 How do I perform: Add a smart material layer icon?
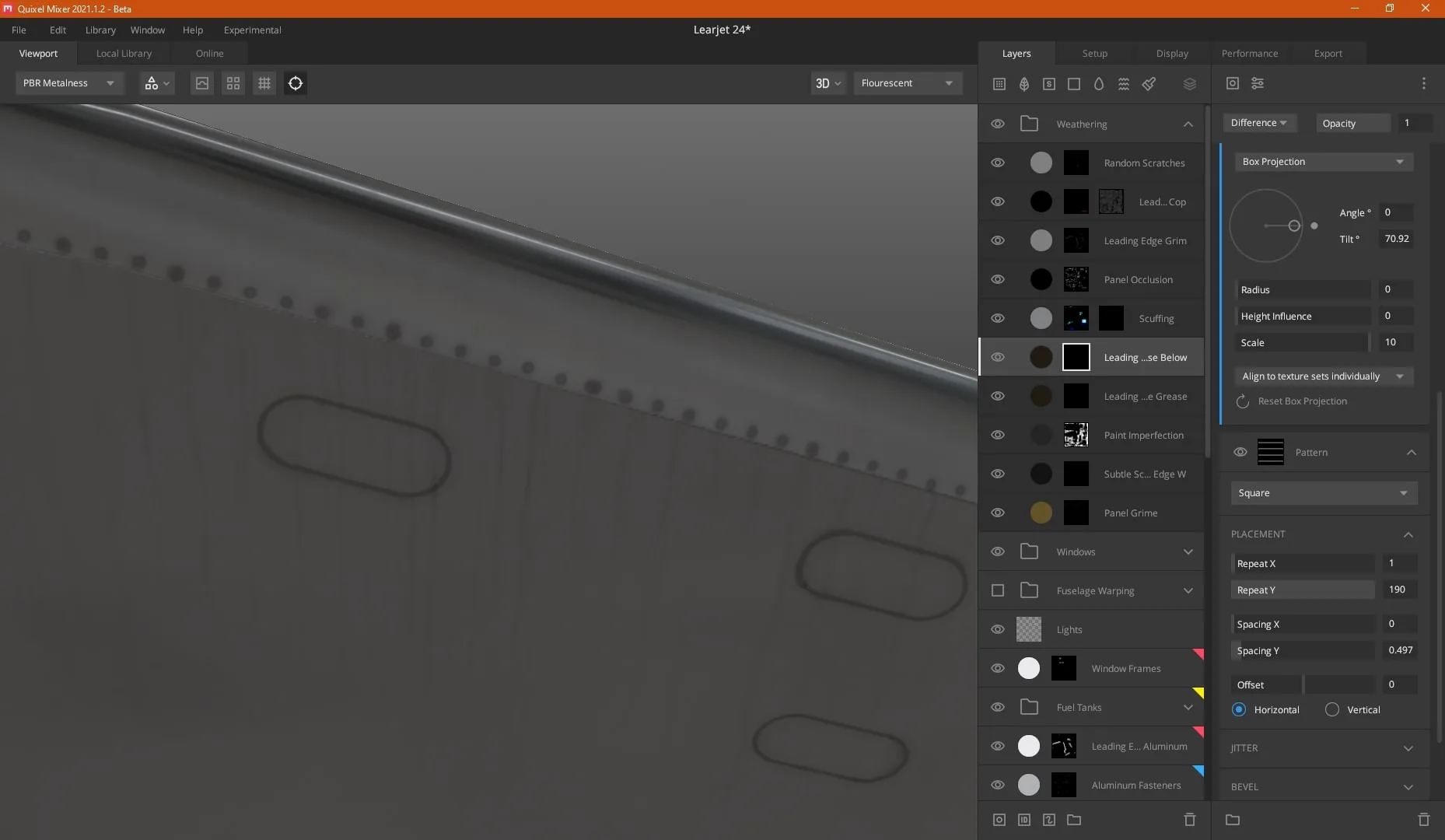coord(1049,83)
